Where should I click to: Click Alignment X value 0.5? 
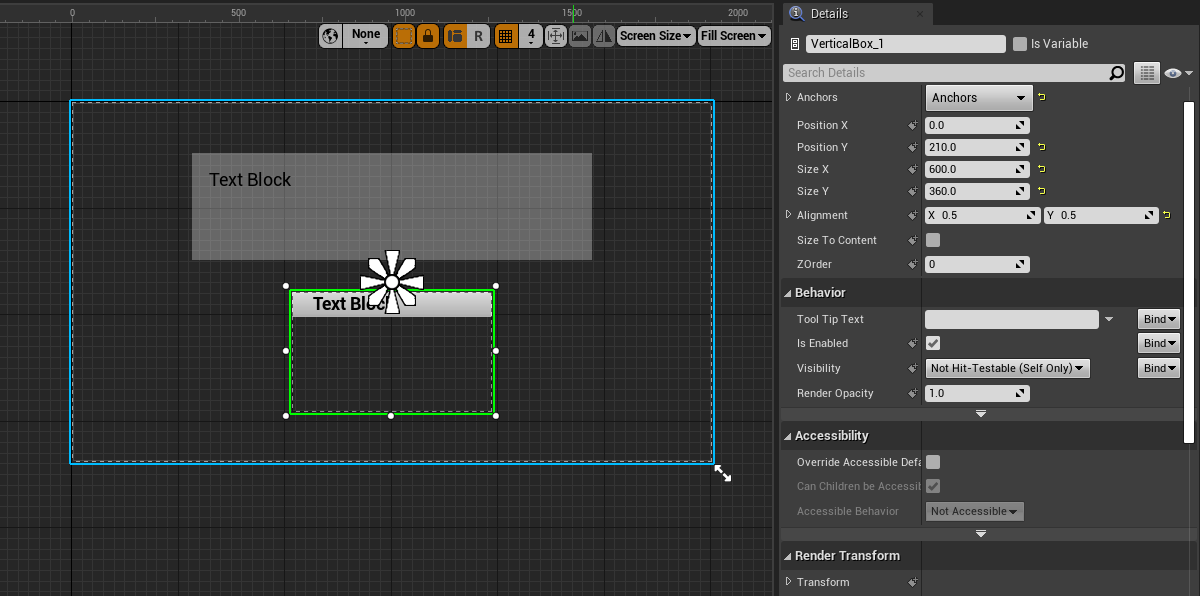(983, 216)
